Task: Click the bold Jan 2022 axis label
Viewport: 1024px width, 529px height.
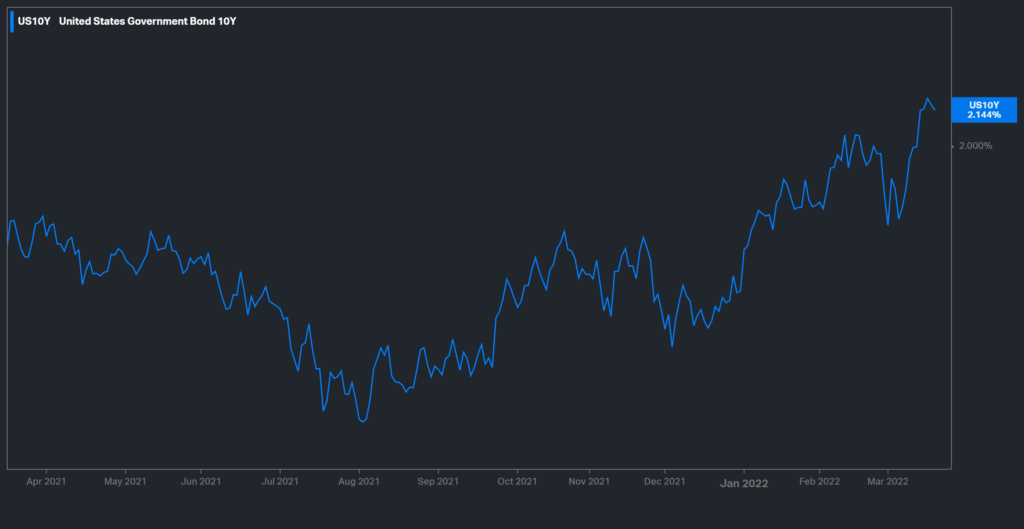Action: [x=744, y=484]
